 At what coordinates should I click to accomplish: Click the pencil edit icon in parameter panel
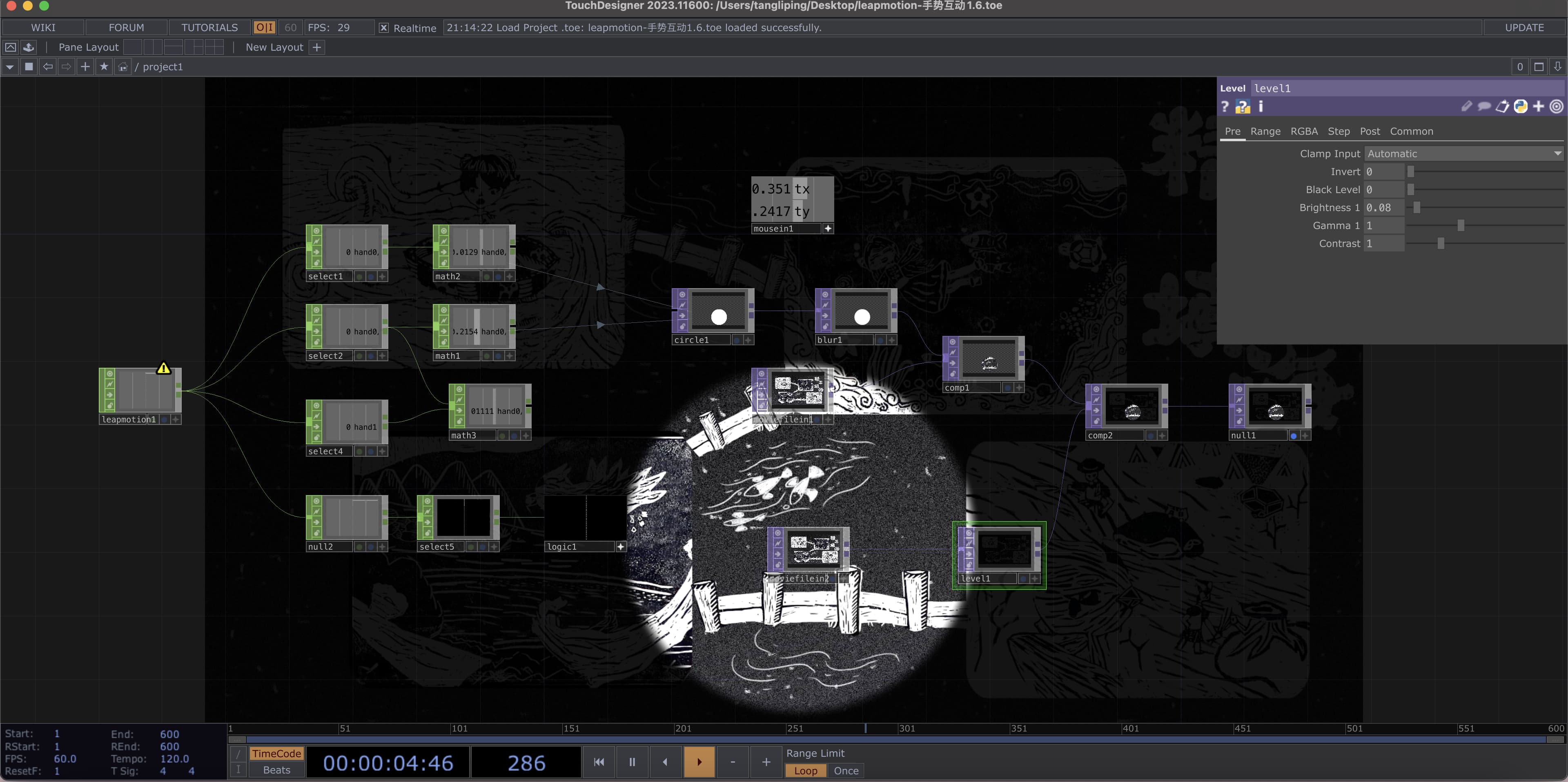[1466, 107]
